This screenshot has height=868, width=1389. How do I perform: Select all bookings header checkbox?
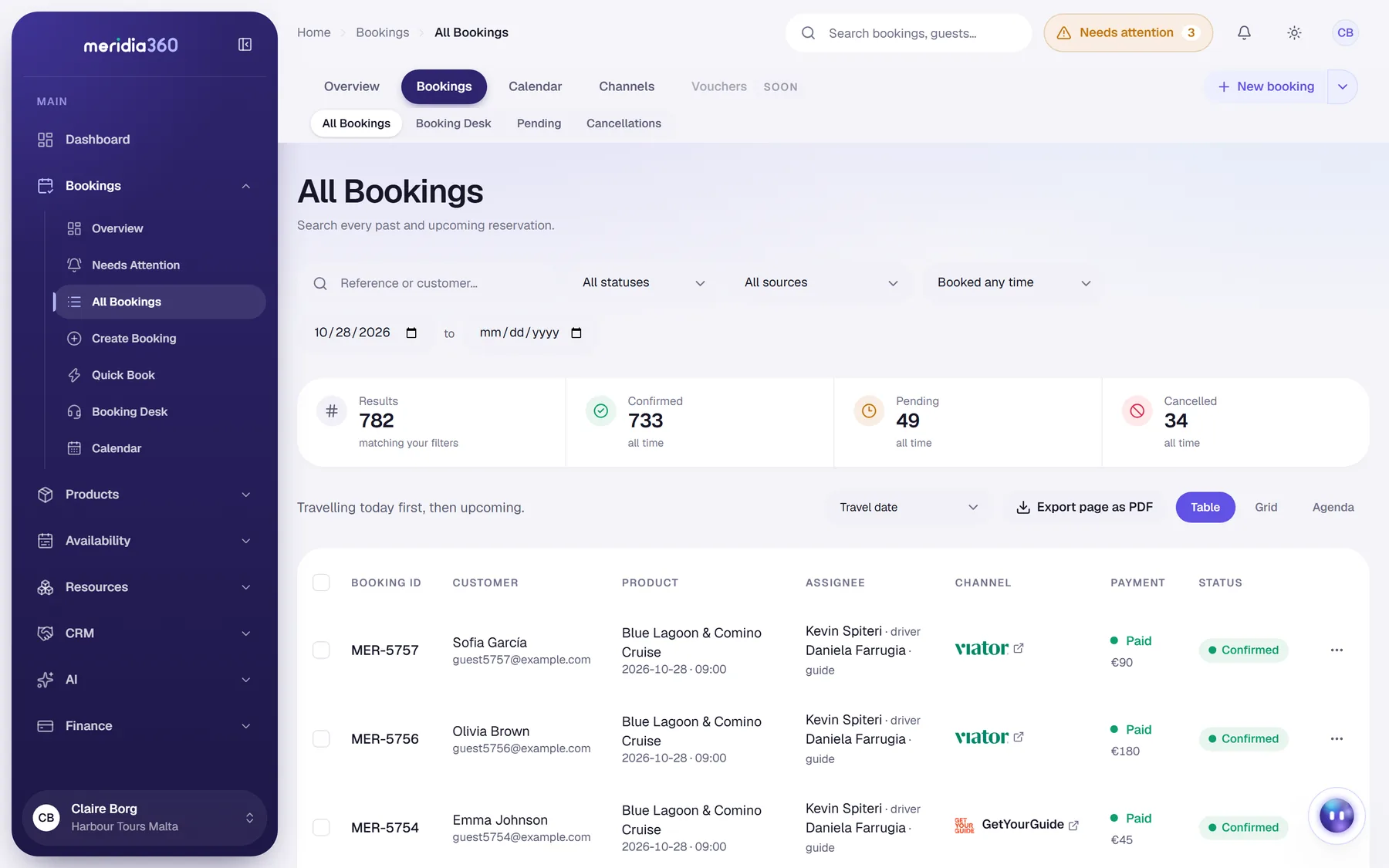click(321, 583)
